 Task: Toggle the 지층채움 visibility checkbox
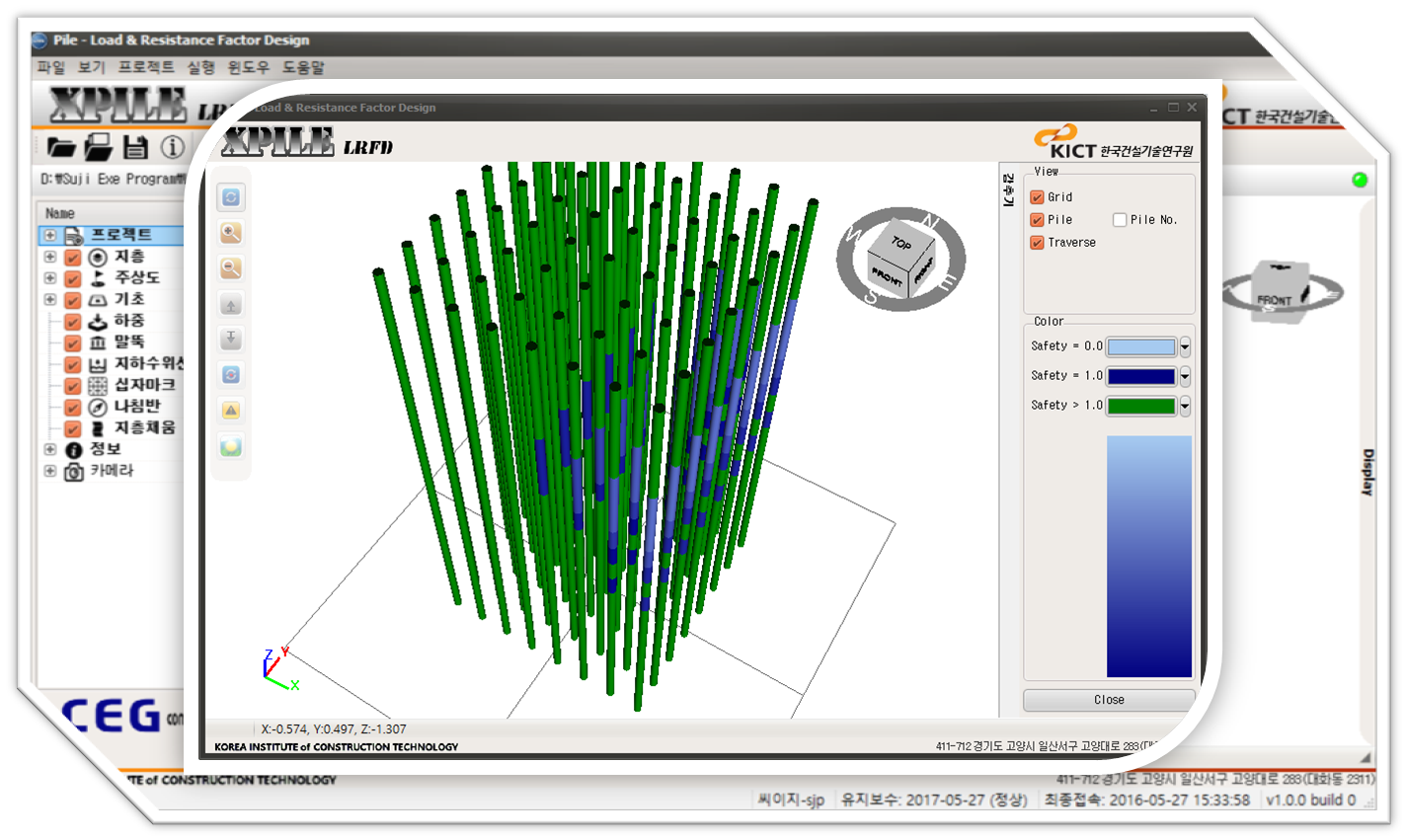tap(73, 429)
